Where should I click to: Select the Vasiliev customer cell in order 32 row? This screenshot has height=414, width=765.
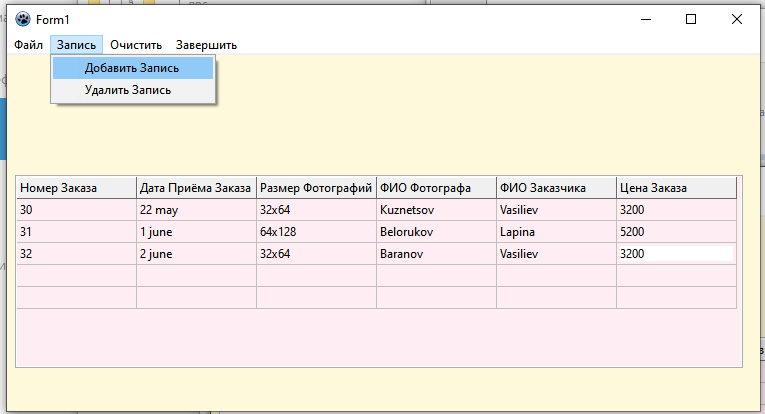557,254
